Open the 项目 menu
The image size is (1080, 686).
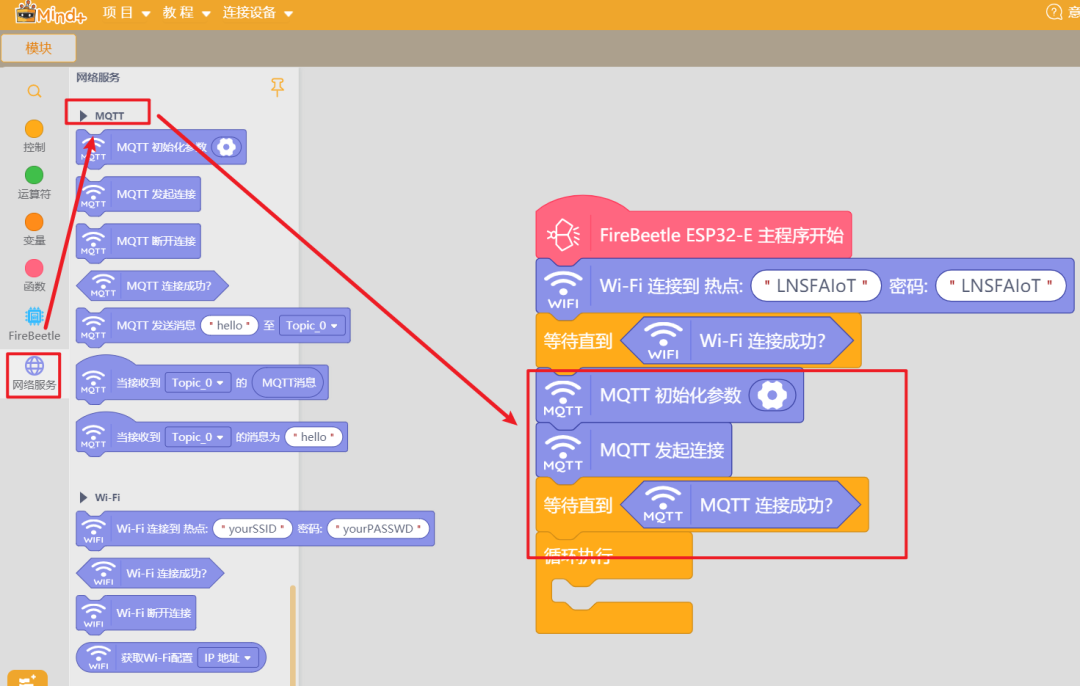coord(126,13)
